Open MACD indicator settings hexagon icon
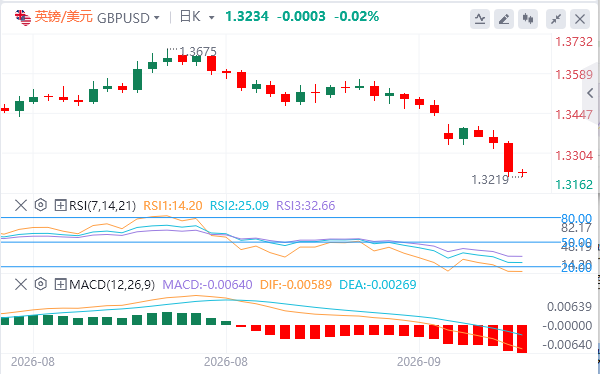 pos(41,284)
